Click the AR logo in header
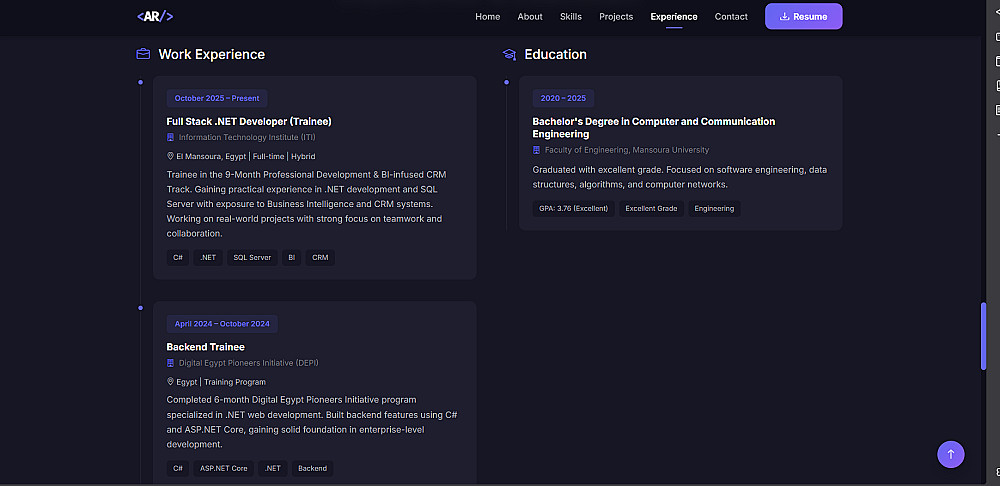 [x=155, y=16]
